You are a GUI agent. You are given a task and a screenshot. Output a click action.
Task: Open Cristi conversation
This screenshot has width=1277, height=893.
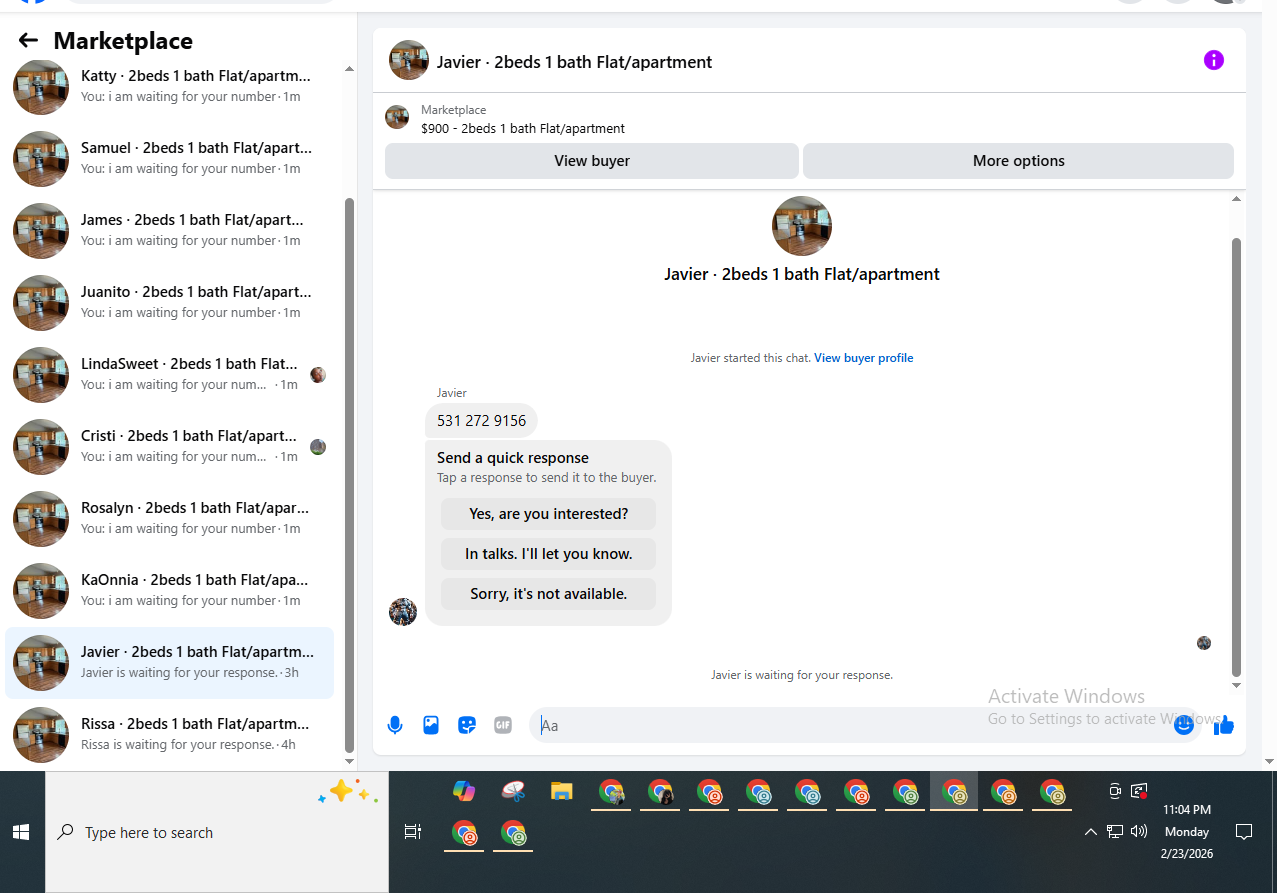pyautogui.click(x=170, y=446)
